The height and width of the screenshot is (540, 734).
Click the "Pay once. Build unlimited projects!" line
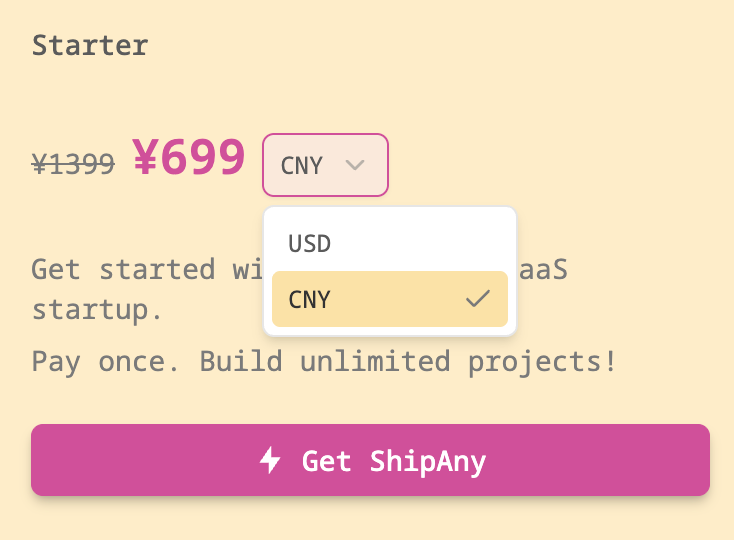pyautogui.click(x=324, y=360)
